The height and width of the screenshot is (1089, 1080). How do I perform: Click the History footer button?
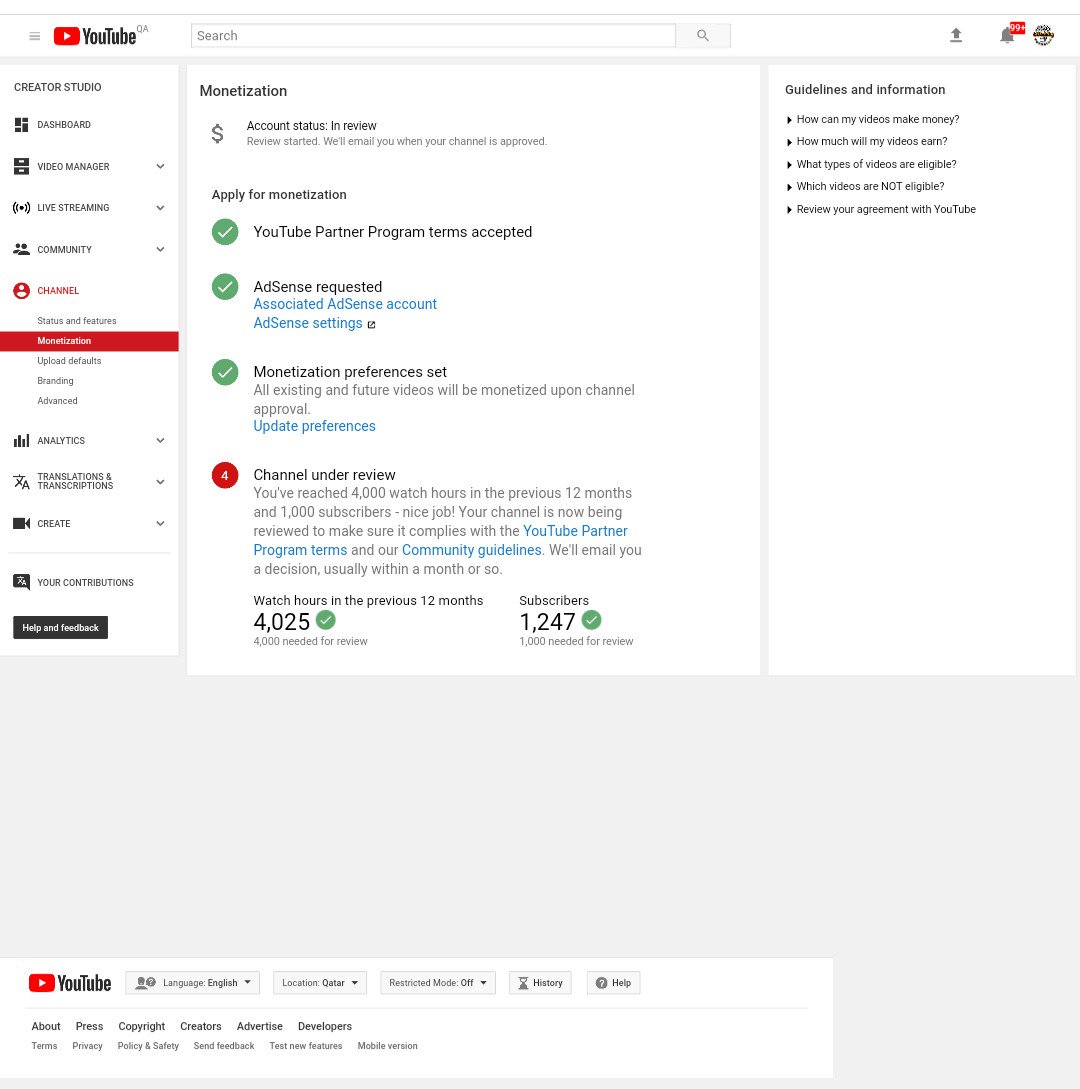click(x=540, y=983)
